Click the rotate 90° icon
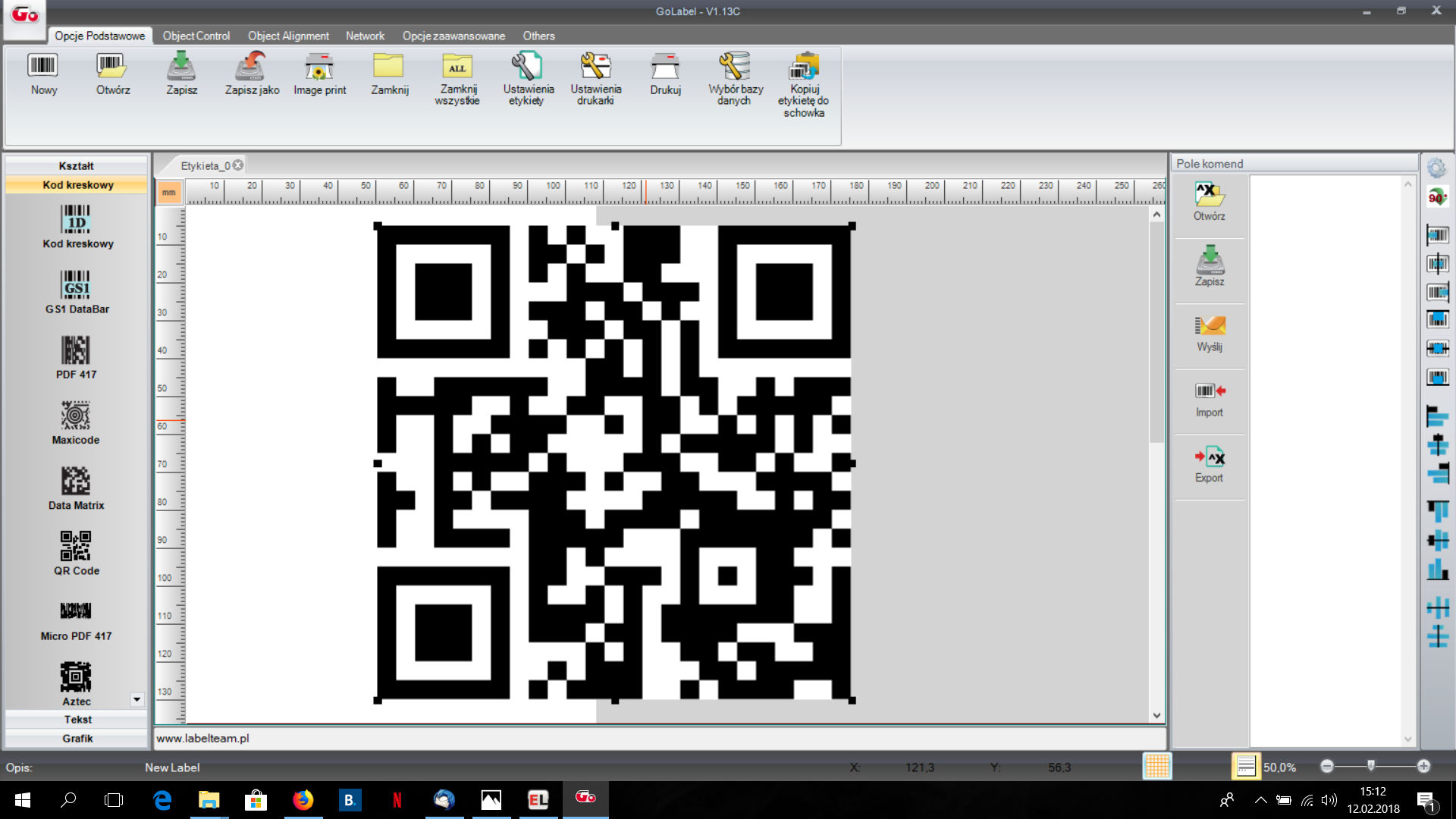The width and height of the screenshot is (1456, 819). [x=1437, y=197]
